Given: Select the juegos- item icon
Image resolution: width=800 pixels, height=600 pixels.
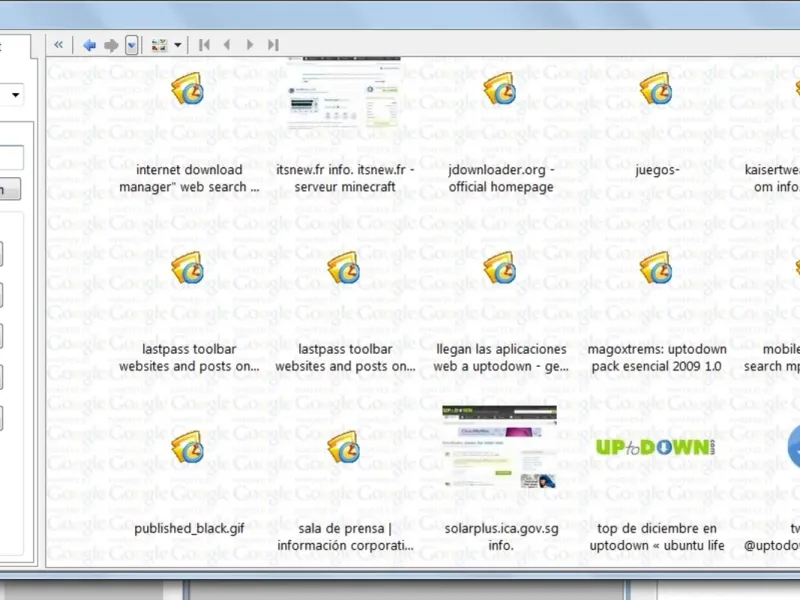Looking at the screenshot, I should 656,88.
